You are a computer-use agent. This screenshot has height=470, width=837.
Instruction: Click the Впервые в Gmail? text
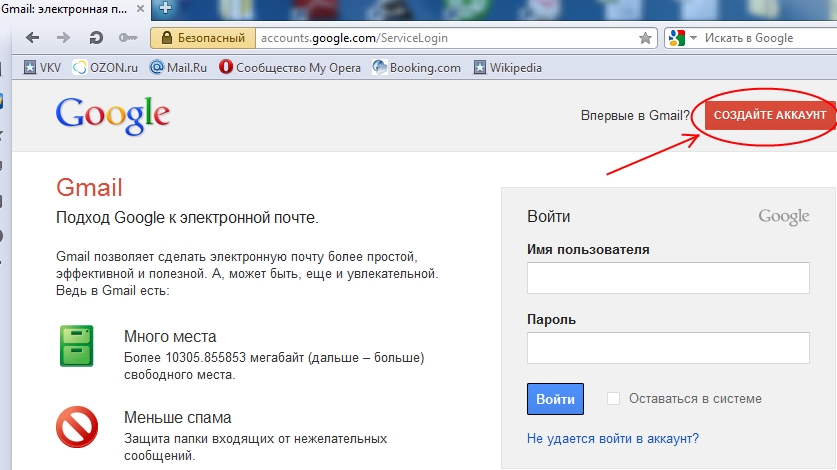635,115
